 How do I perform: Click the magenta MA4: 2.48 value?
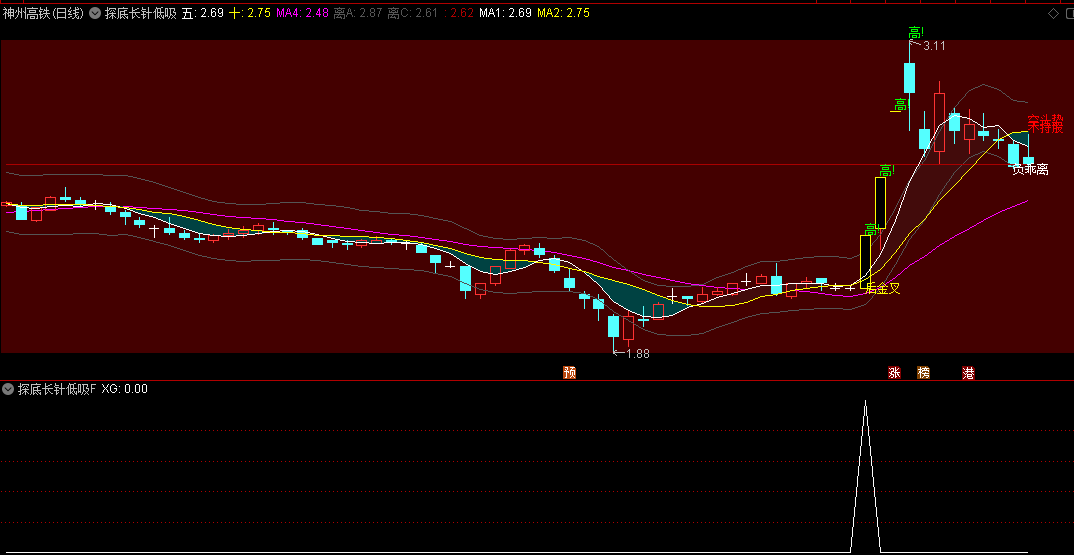point(302,13)
